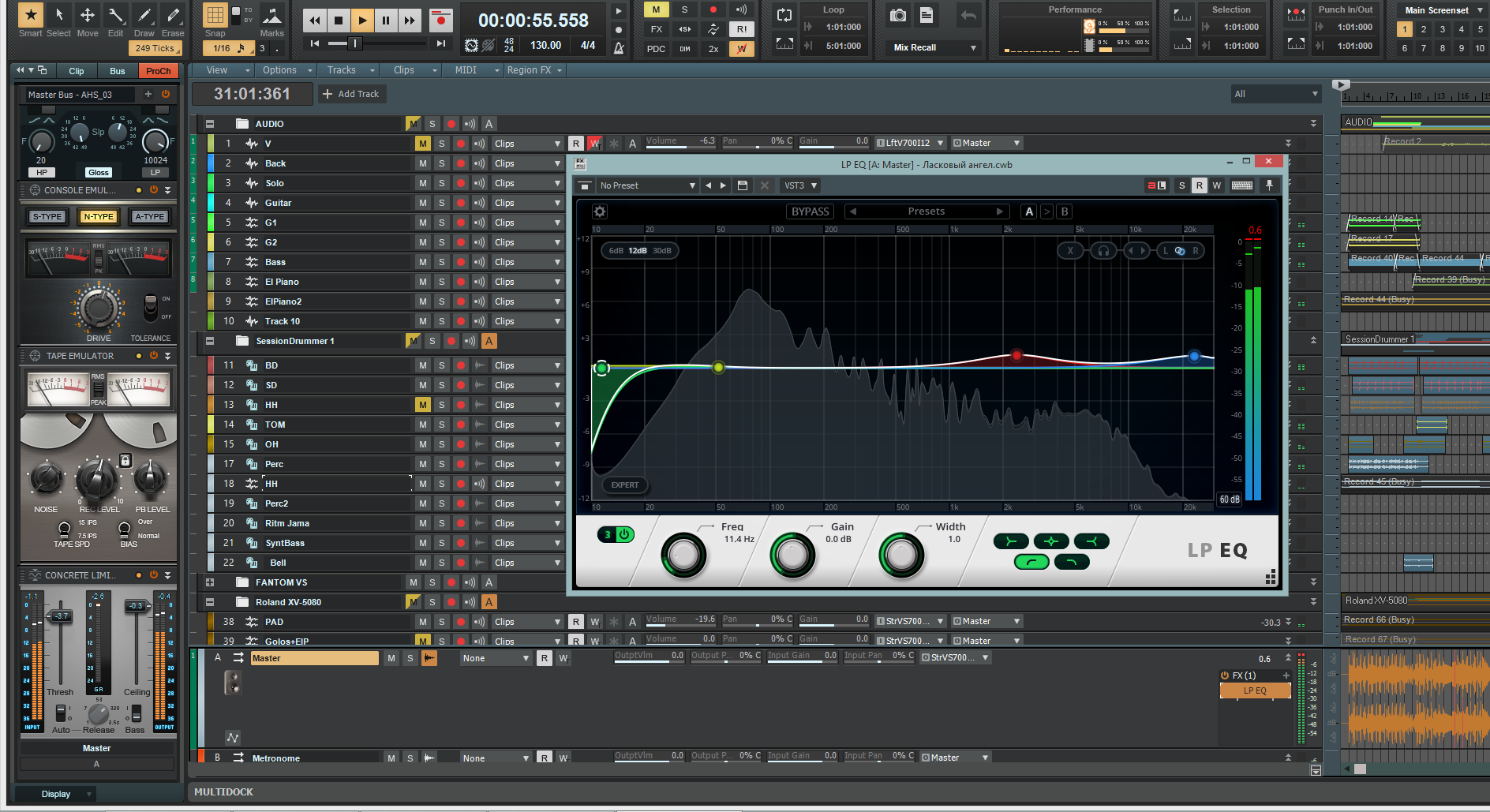Click the LP EQ effect in FX bin

click(x=1255, y=691)
